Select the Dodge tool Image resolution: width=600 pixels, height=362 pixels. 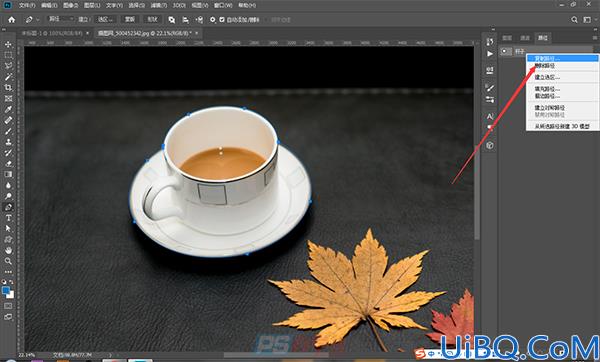point(8,196)
